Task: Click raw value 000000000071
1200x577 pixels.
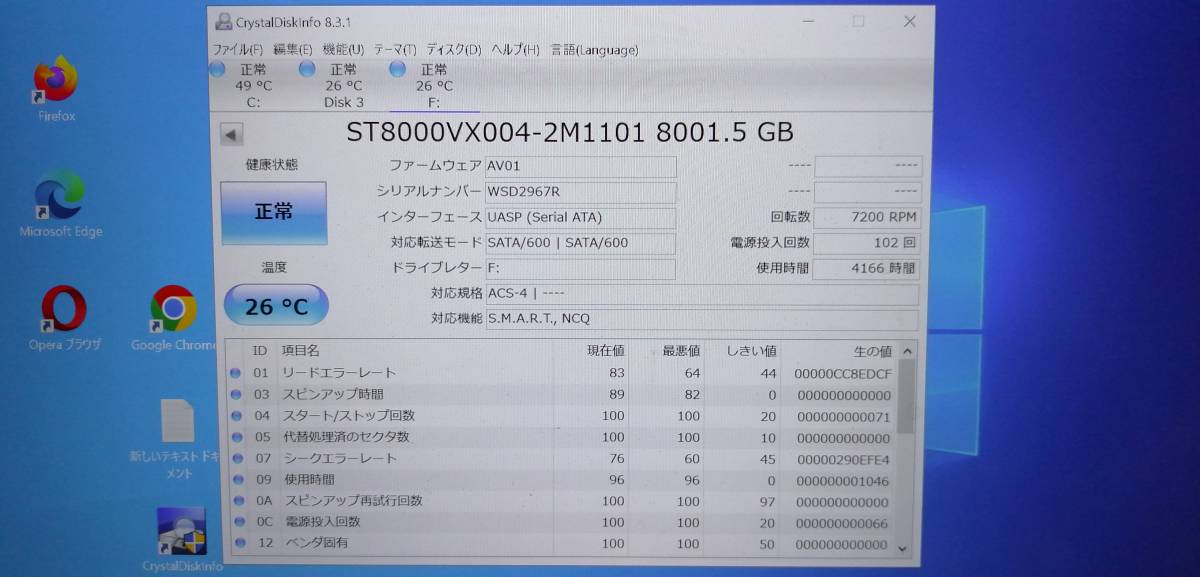Action: tap(841, 416)
